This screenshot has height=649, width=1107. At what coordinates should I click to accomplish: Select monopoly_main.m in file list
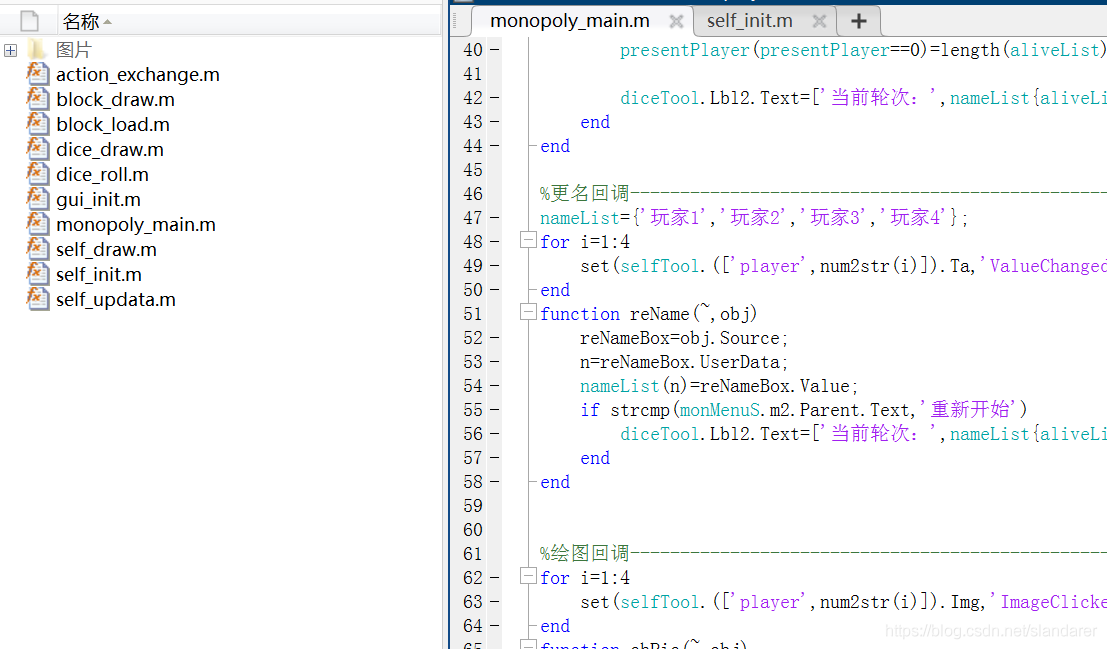pyautogui.click(x=136, y=225)
